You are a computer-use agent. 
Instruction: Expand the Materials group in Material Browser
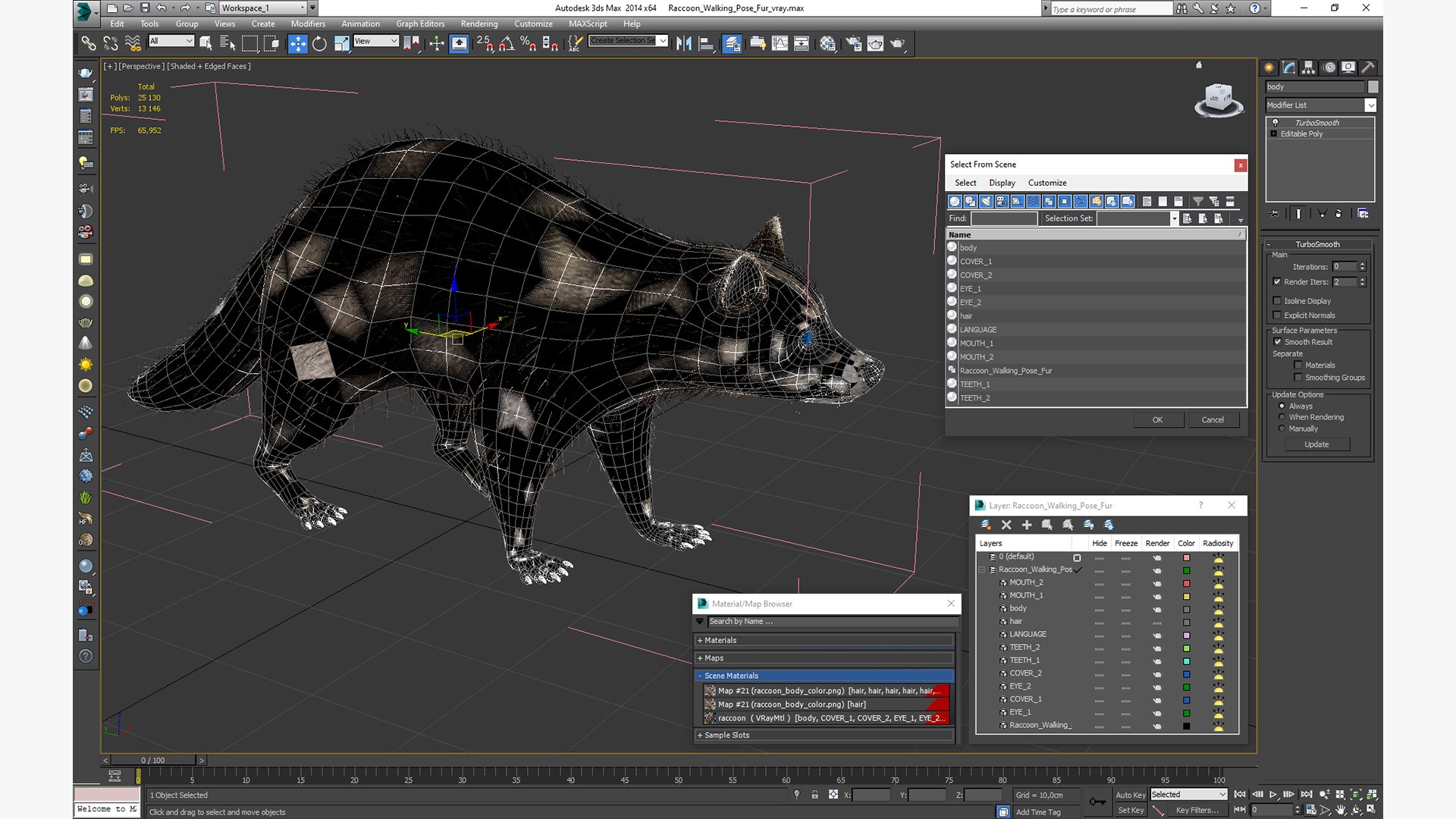[x=824, y=641]
